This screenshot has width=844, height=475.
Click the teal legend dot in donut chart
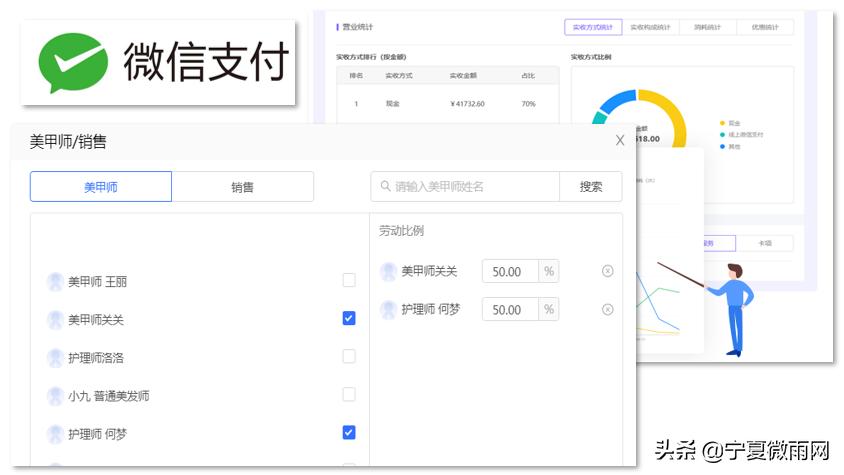[722, 135]
